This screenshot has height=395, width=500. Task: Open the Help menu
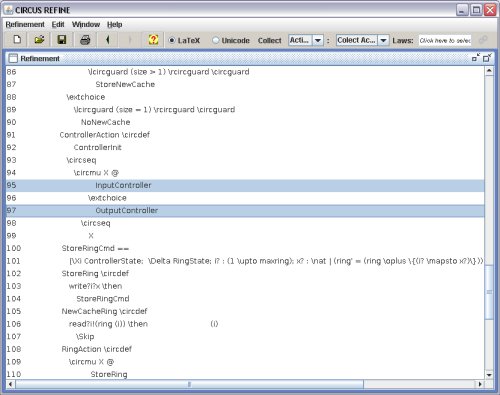coord(114,24)
